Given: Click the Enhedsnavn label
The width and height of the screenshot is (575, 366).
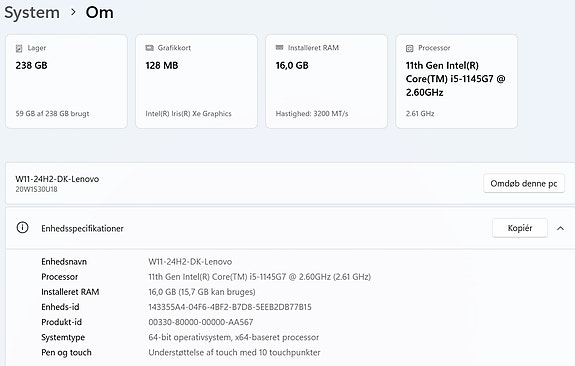Looking at the screenshot, I should coord(64,261).
